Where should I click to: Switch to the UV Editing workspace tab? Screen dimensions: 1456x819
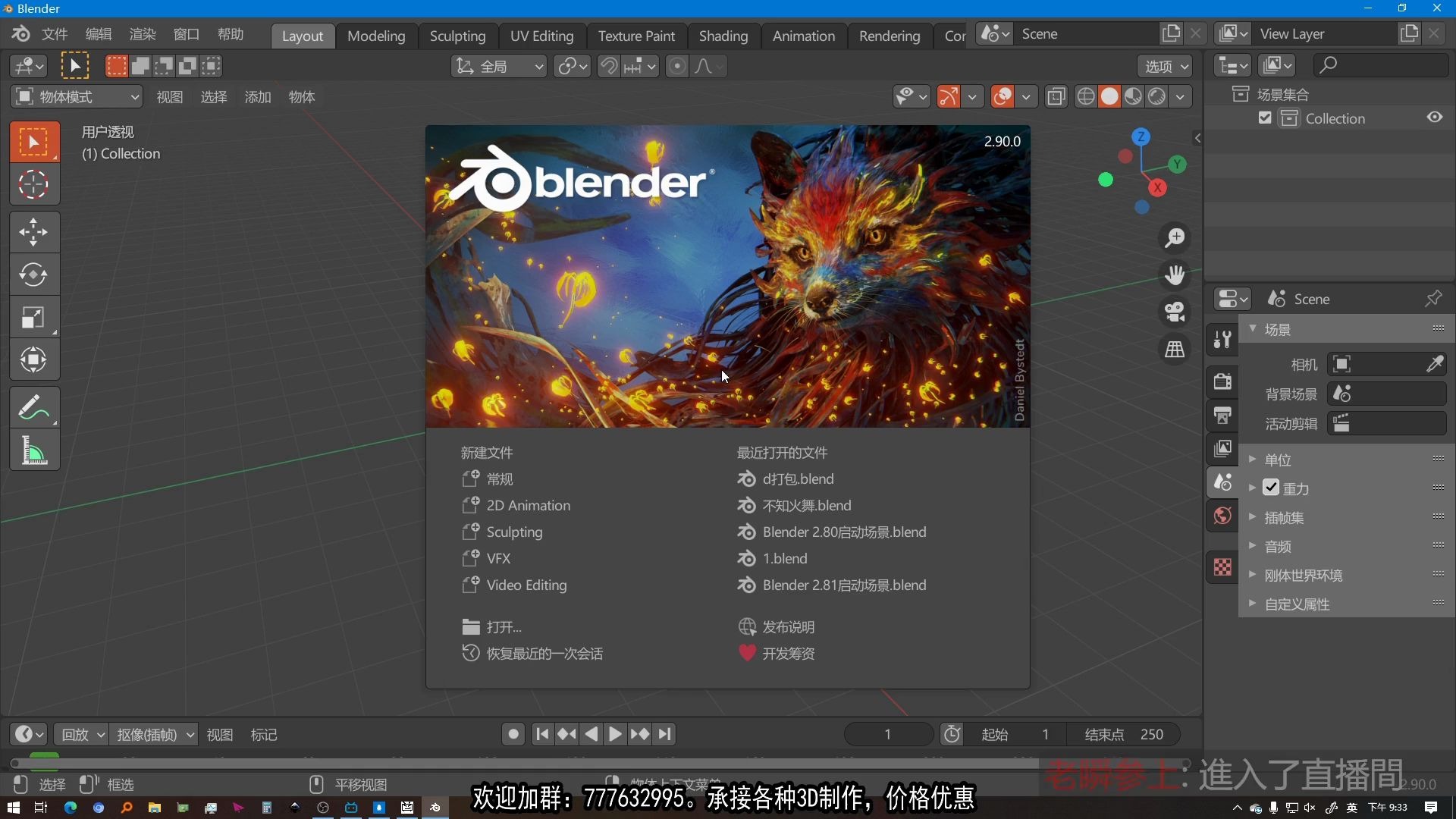541,36
